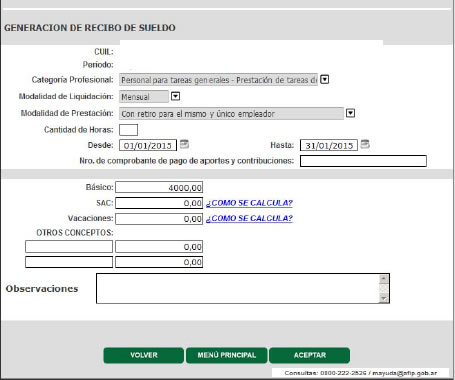This screenshot has width=455, height=380.
Task: Select the Mensual liquidation combo box
Action: pyautogui.click(x=144, y=97)
